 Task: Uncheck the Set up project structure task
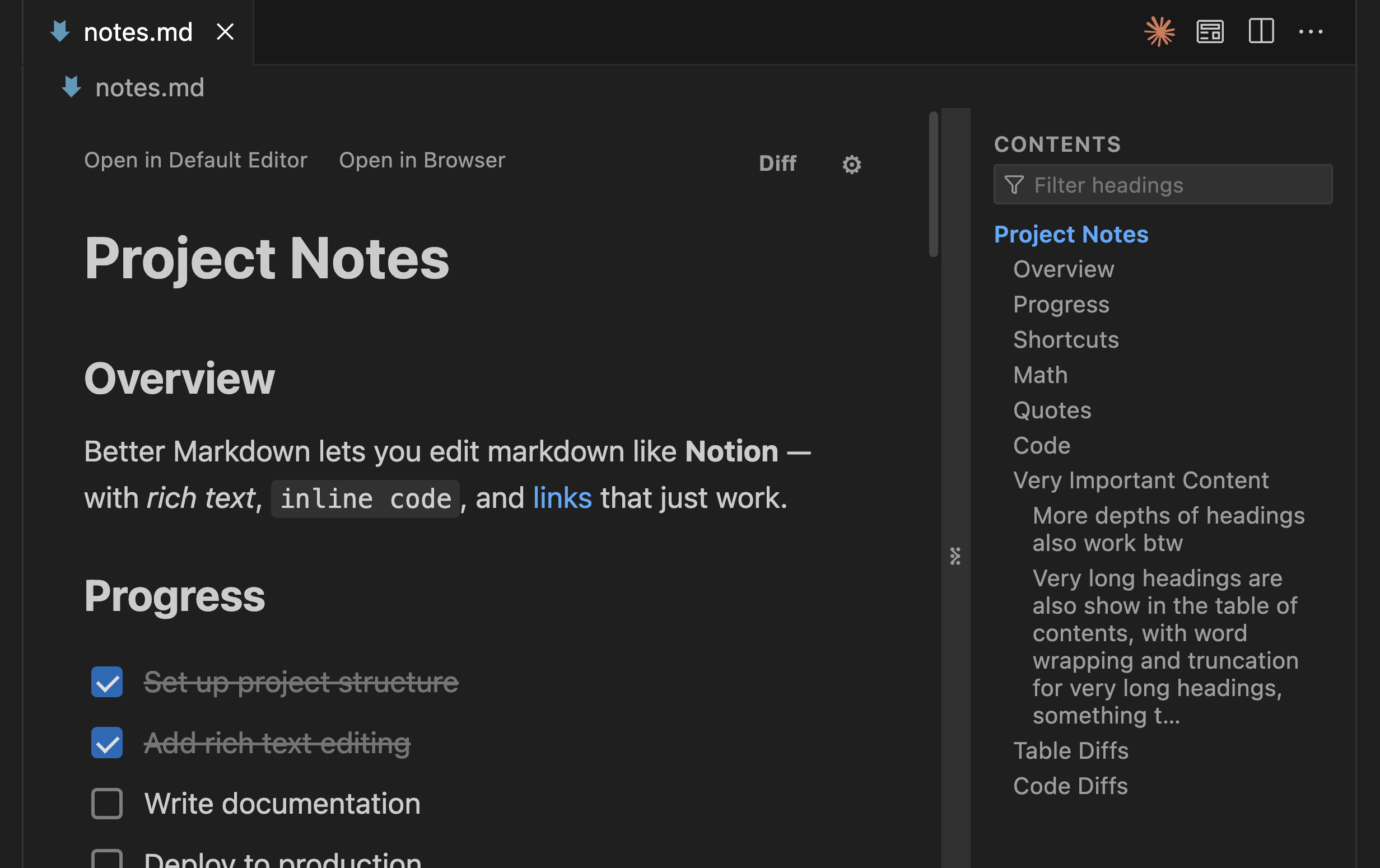106,683
